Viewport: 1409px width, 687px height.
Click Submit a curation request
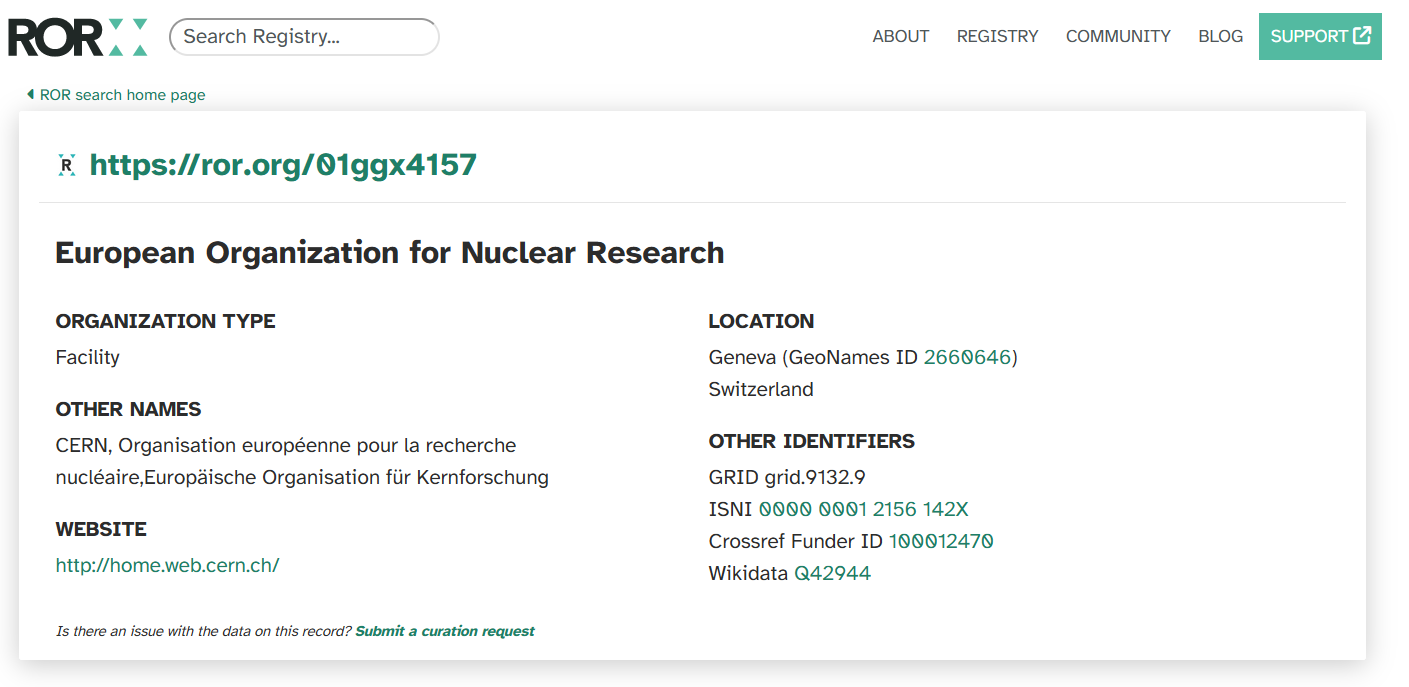444,631
